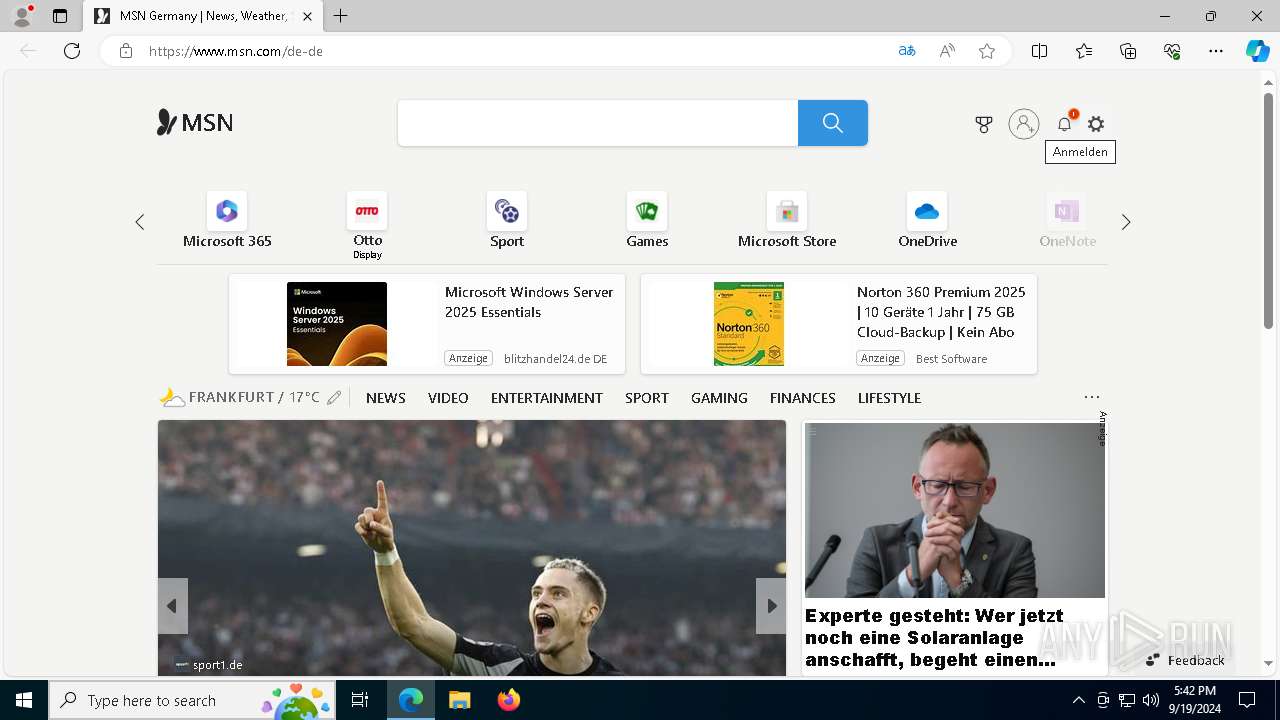Open the ENTERTAINMENT category tab
The image size is (1280, 720).
tap(547, 398)
